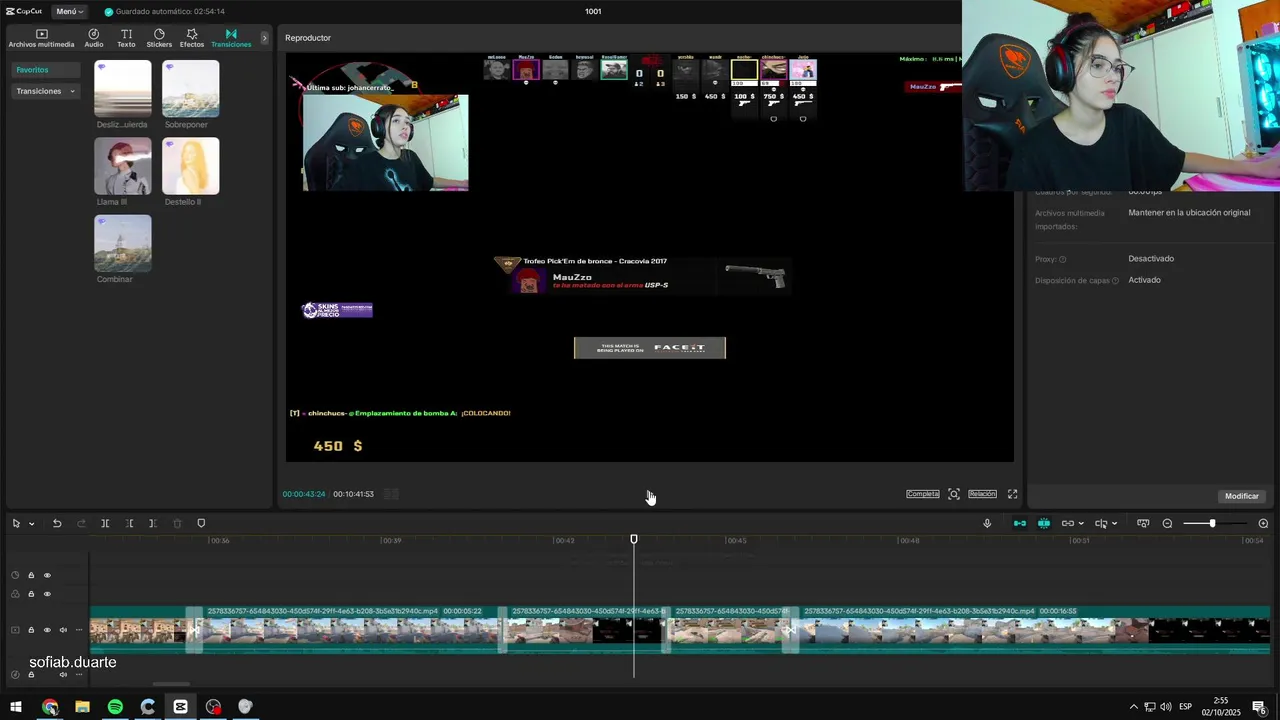Toggle main track magnet snapping
Image resolution: width=1280 pixels, height=720 pixels.
pyautogui.click(x=1020, y=523)
